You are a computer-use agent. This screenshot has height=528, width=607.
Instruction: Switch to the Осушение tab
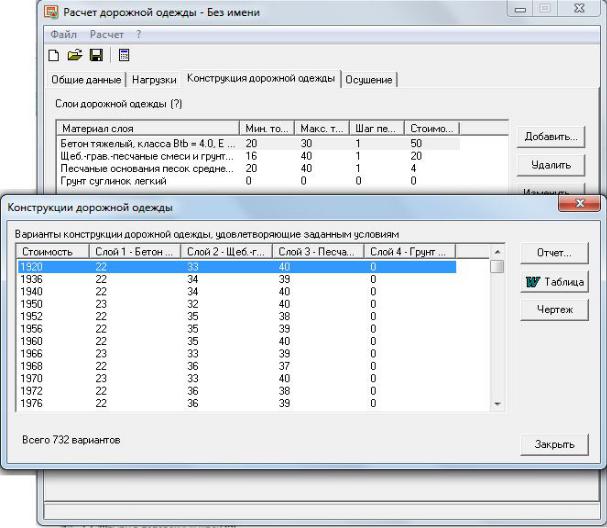[369, 80]
